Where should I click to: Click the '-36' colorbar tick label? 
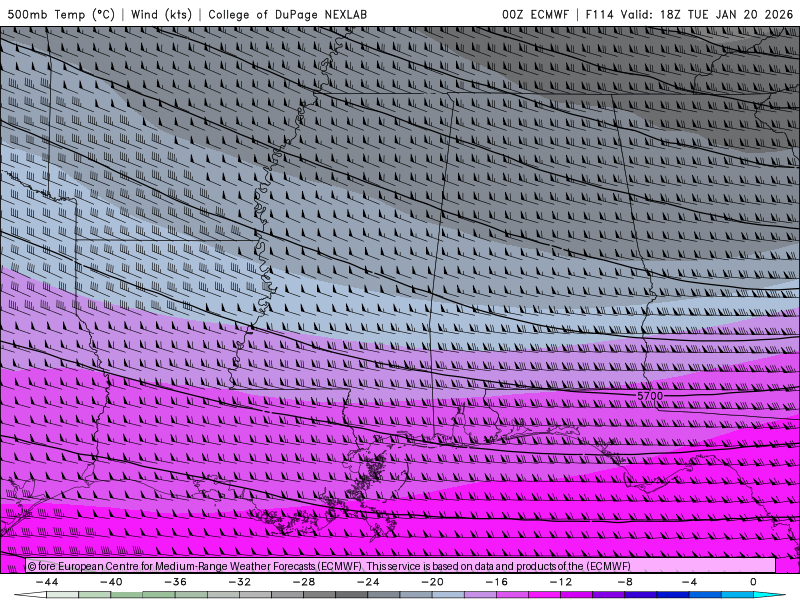point(176,582)
